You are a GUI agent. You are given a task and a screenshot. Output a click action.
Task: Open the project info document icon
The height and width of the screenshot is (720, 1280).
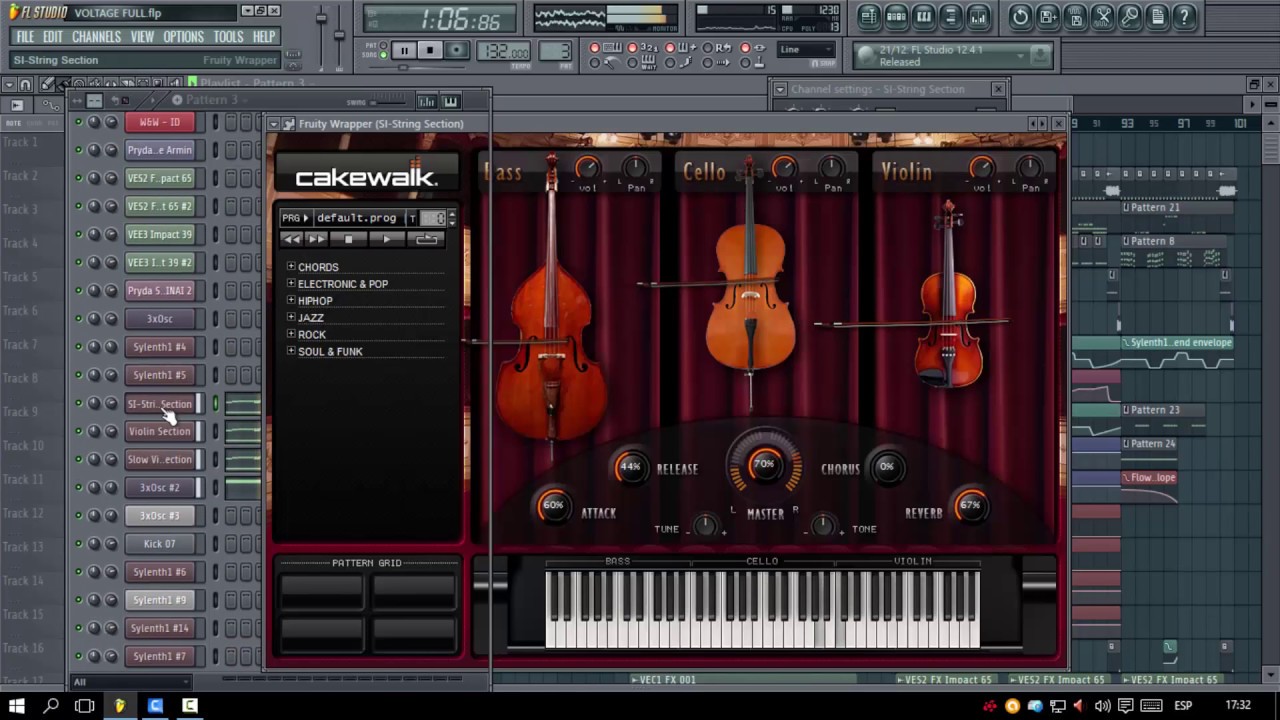(x=1157, y=16)
